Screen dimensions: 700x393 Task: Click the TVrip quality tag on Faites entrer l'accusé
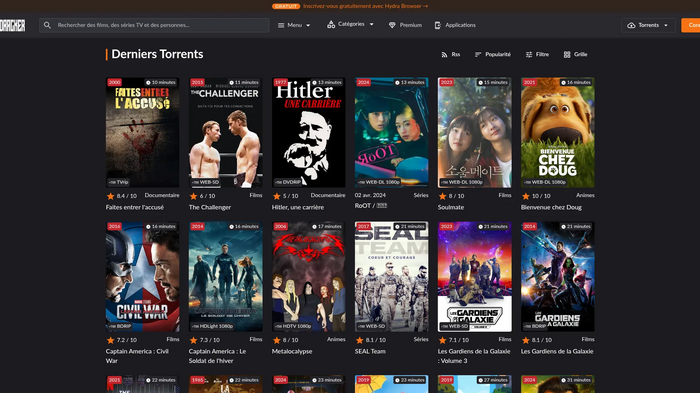[119, 182]
